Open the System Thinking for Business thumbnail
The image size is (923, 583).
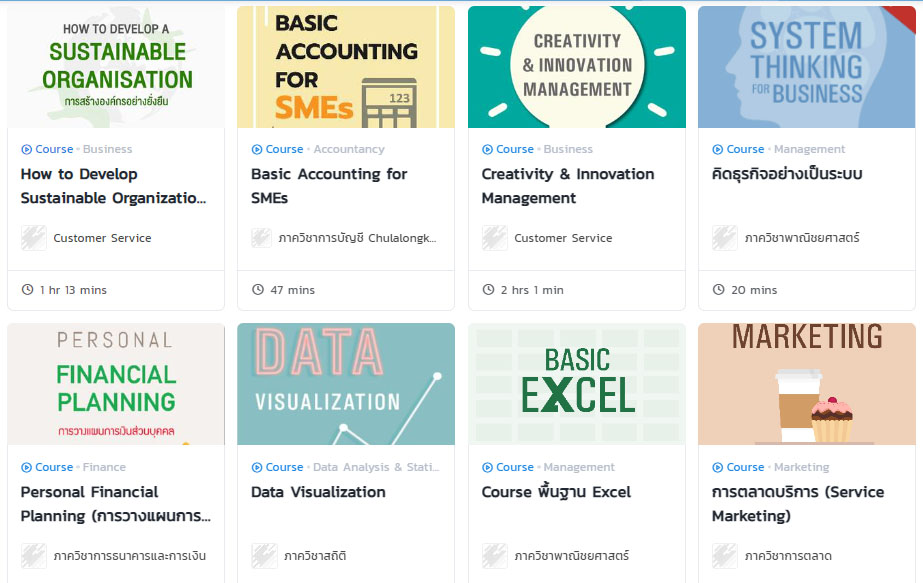click(806, 67)
